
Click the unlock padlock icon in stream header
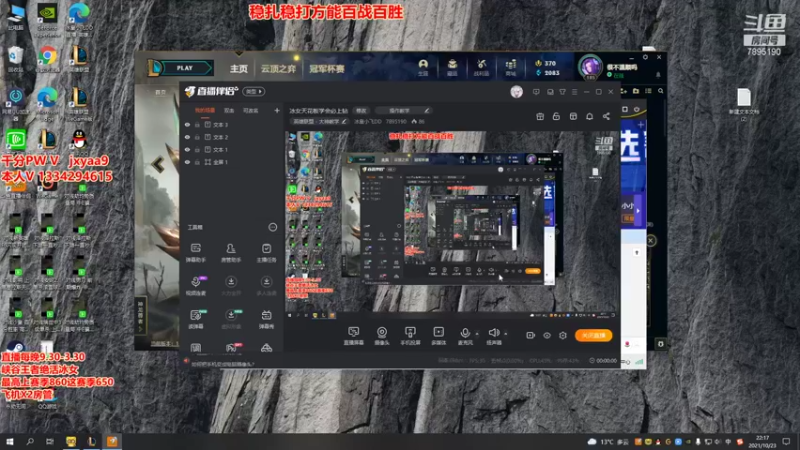556,116
